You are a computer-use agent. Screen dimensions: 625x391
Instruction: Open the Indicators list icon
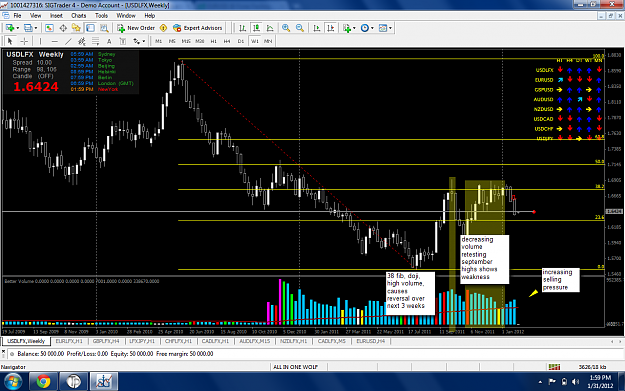pyautogui.click(x=346, y=28)
